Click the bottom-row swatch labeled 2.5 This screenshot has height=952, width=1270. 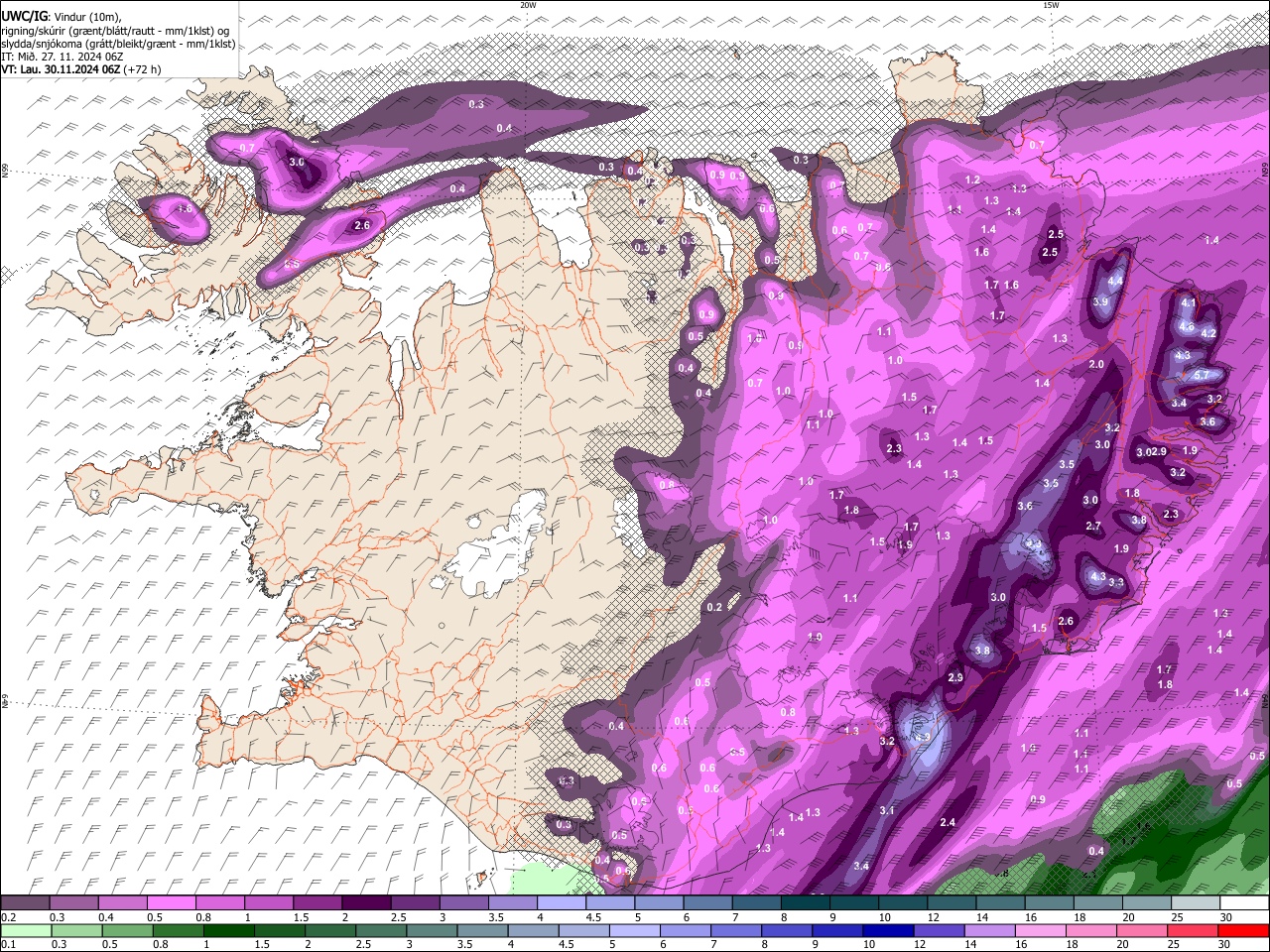[x=382, y=930]
